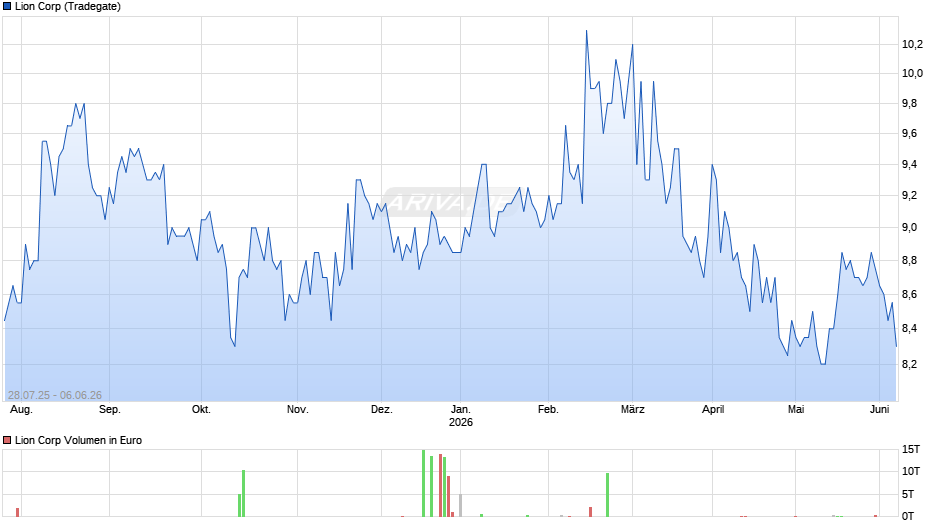940x526 pixels.
Task: Click the 'Mai' month axis label
Action: [x=796, y=410]
